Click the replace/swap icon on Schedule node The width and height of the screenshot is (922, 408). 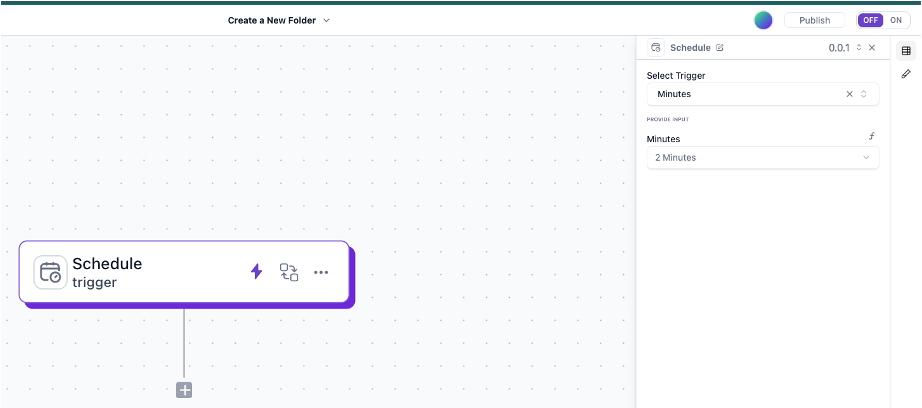pyautogui.click(x=289, y=272)
